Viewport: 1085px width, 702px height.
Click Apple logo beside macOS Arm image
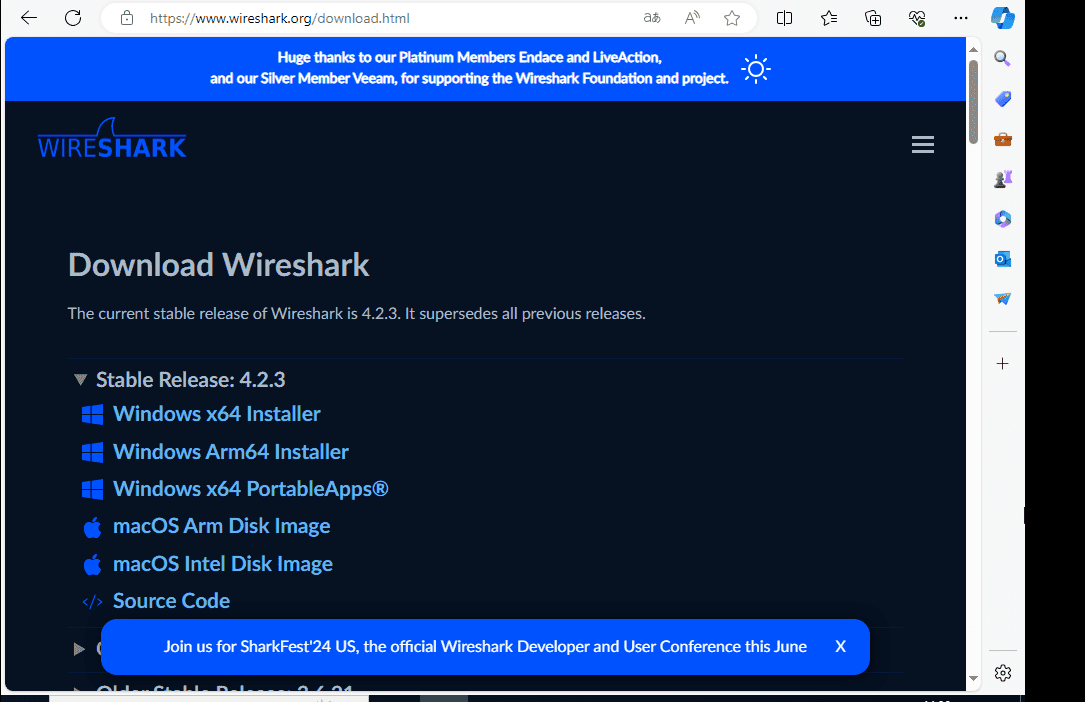pyautogui.click(x=92, y=527)
